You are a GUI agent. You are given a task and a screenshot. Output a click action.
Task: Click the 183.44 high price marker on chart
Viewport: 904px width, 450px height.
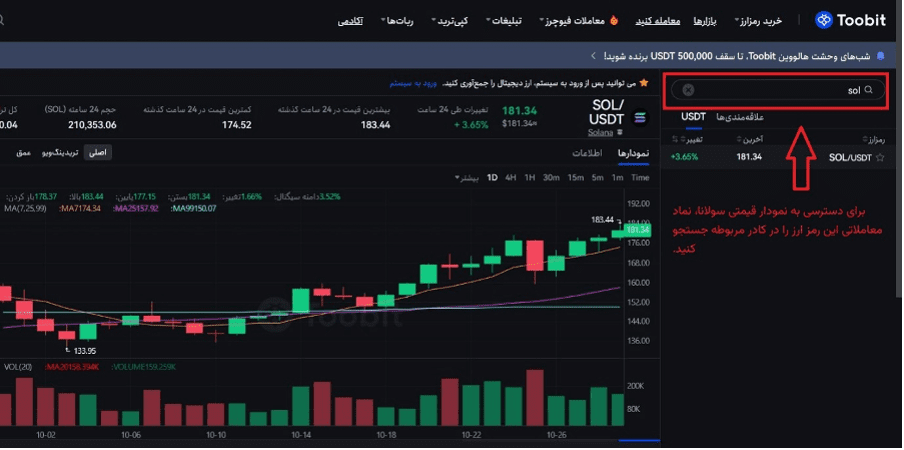[x=603, y=220]
